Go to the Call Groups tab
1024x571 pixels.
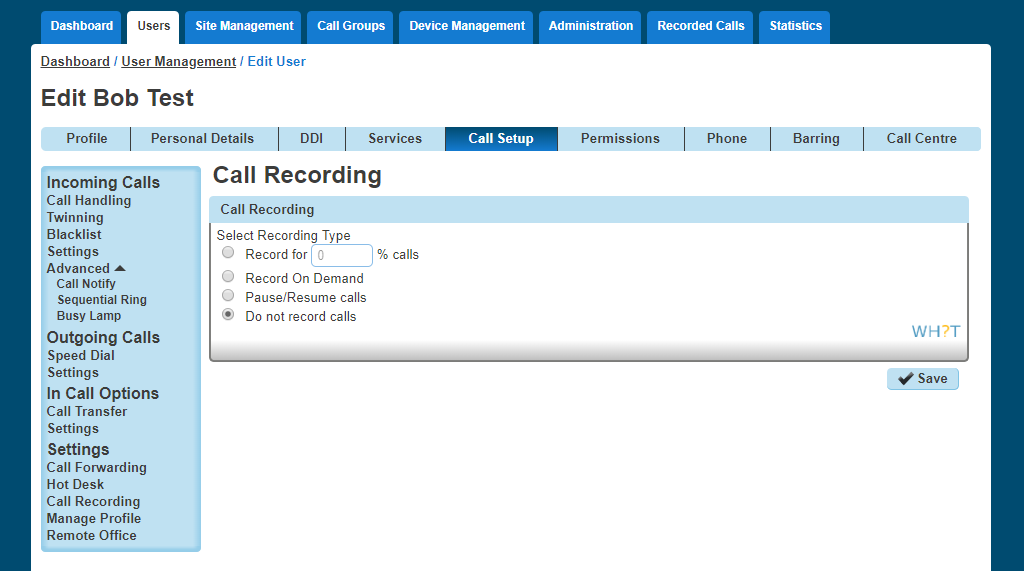click(351, 27)
